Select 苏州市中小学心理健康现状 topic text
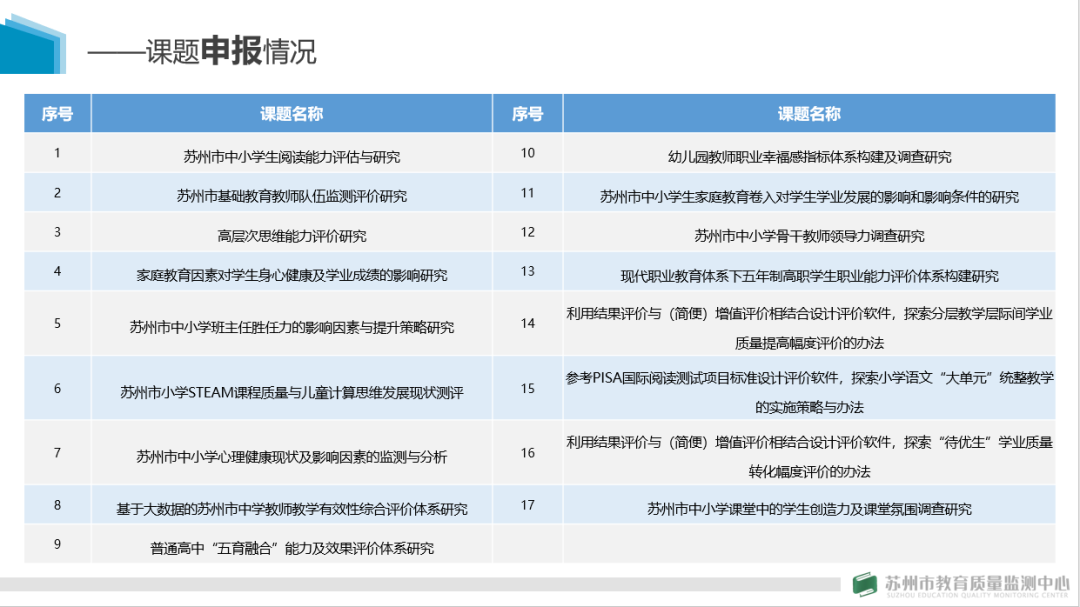Screen dimensions: 1080x607 (291, 457)
